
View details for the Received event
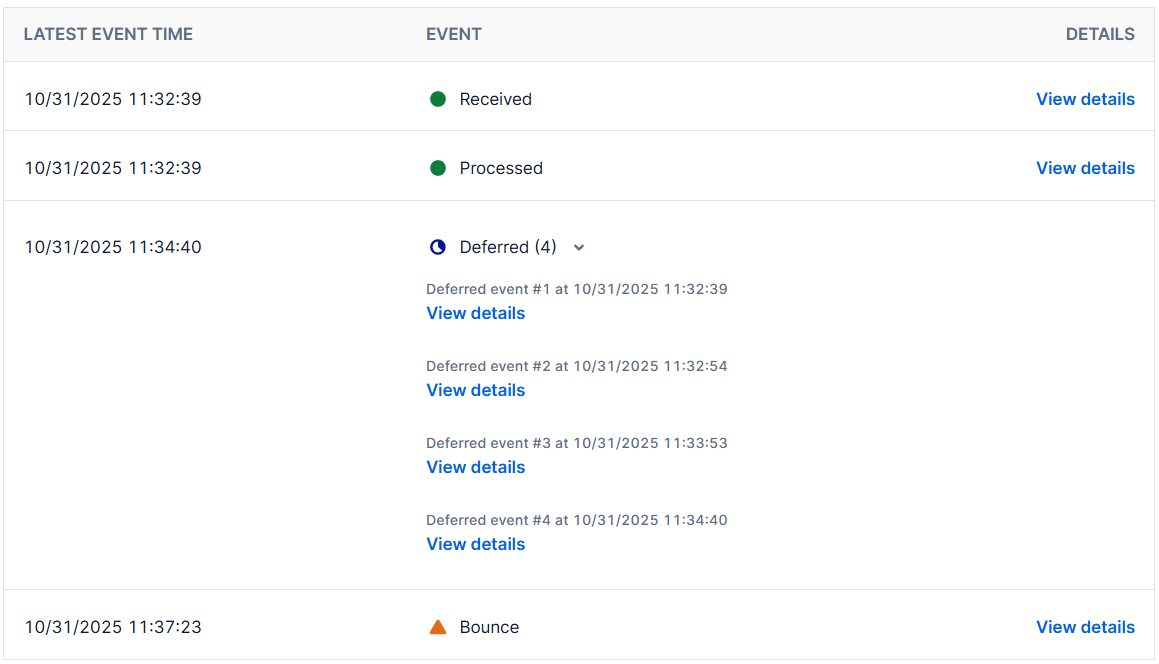(1085, 99)
